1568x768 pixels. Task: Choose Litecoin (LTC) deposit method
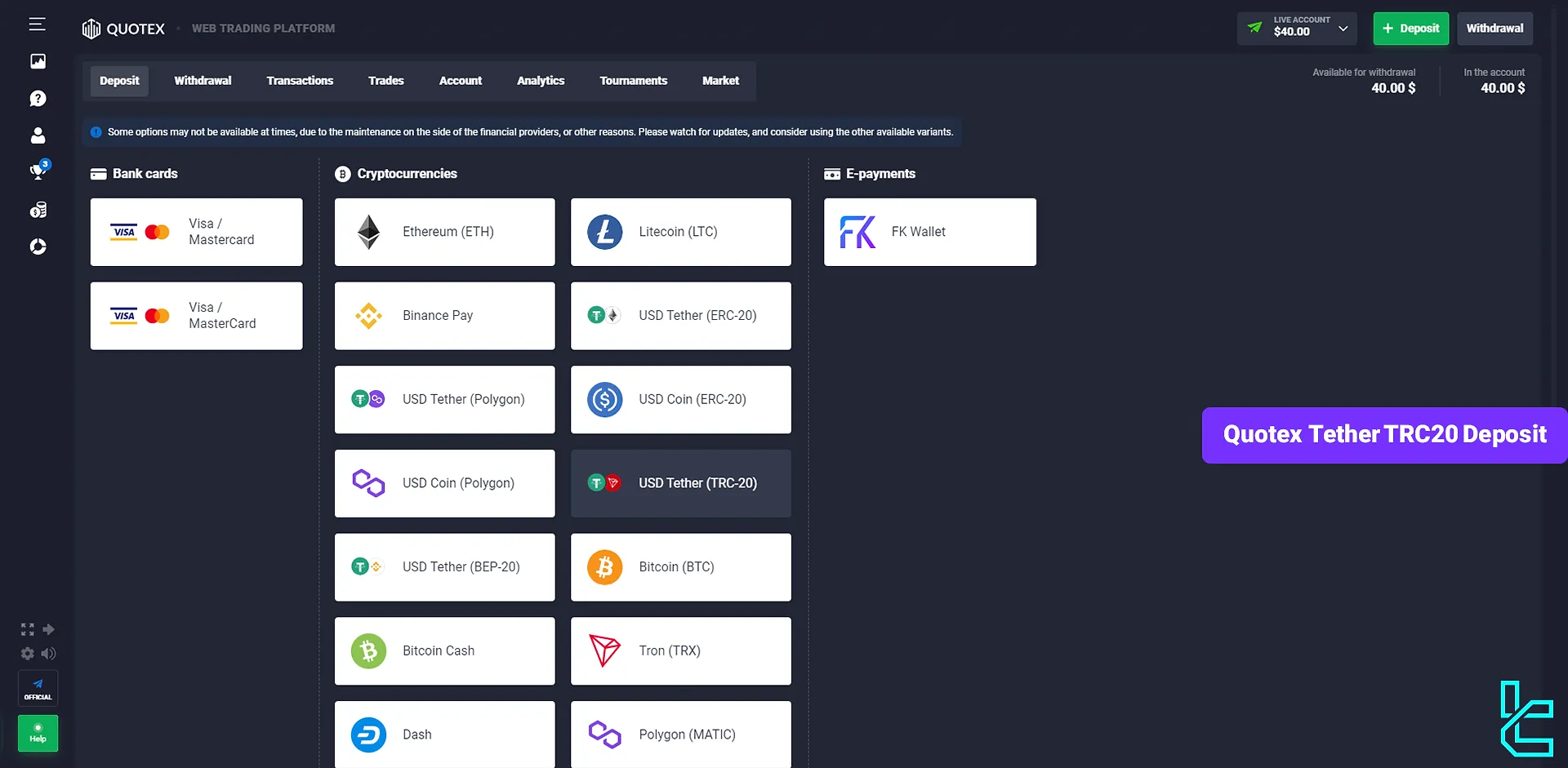[x=681, y=232]
